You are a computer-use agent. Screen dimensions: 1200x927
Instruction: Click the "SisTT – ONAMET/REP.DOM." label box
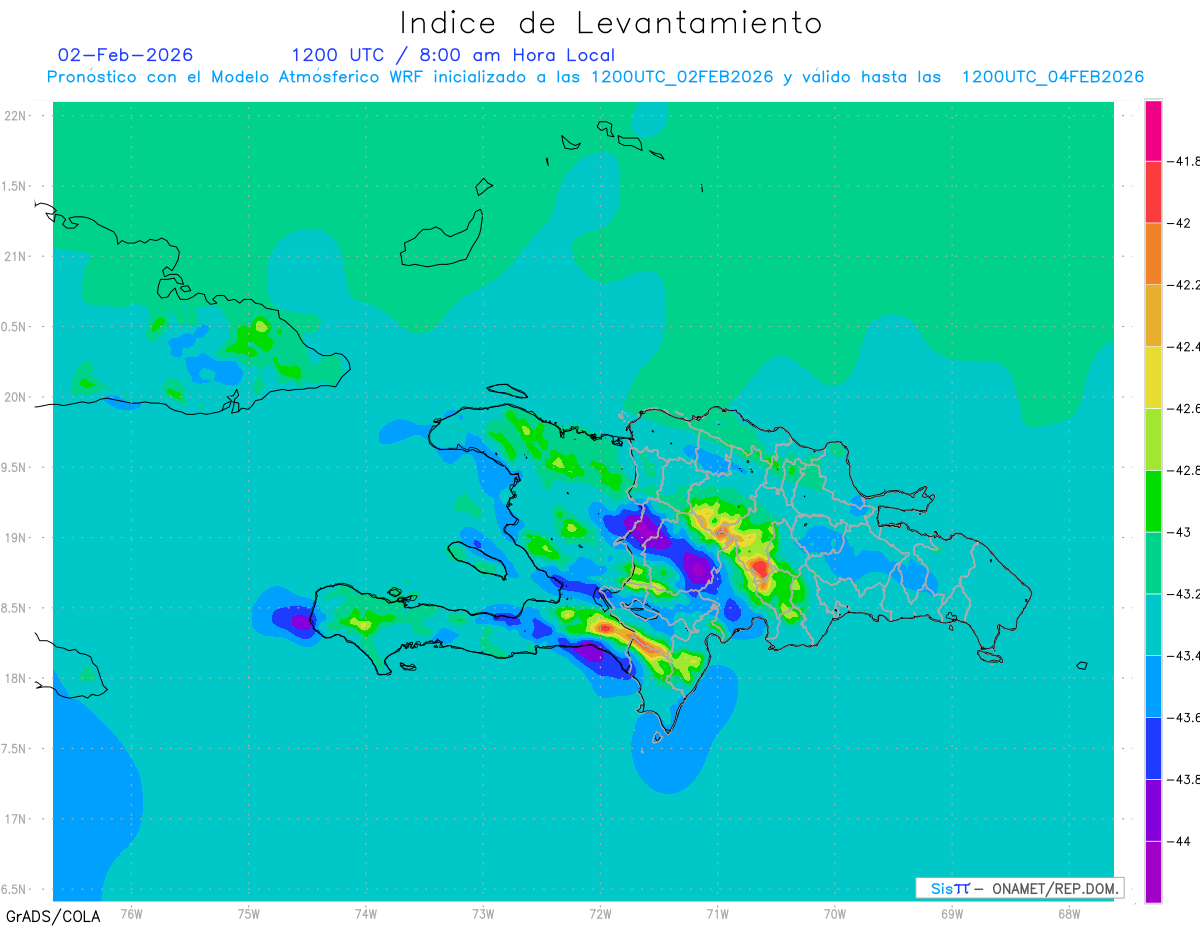pos(1019,888)
